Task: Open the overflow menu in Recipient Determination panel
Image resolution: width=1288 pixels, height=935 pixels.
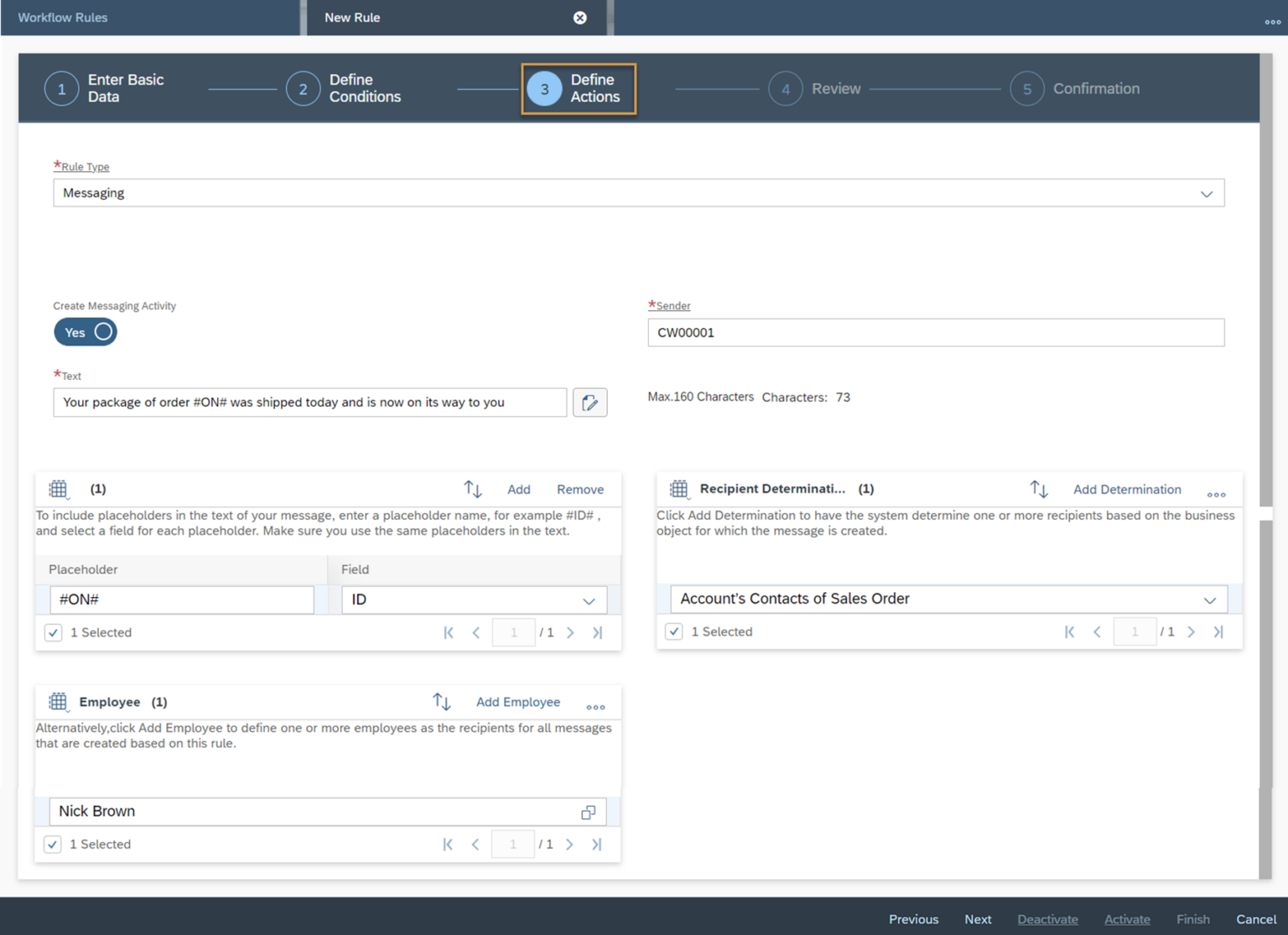Action: click(1216, 495)
